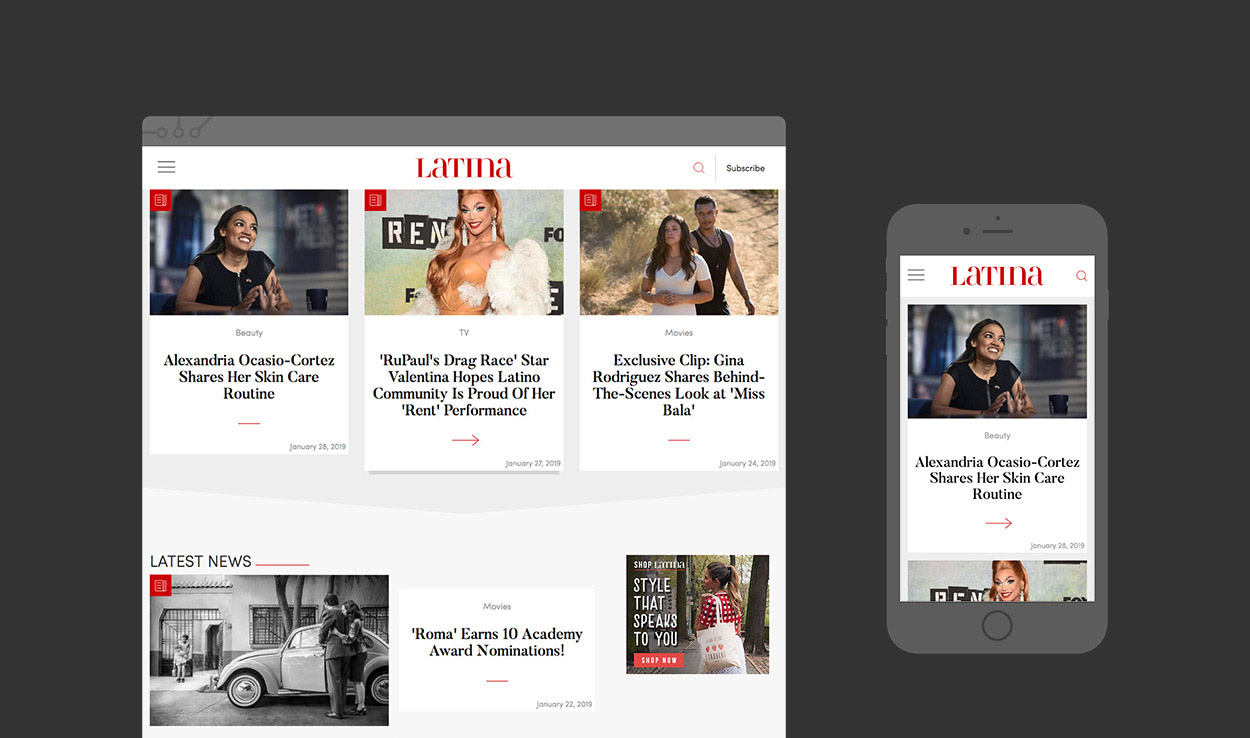Tap the partially visible Valentina photo on phone
Viewport: 1250px width, 738px height.
point(997,581)
